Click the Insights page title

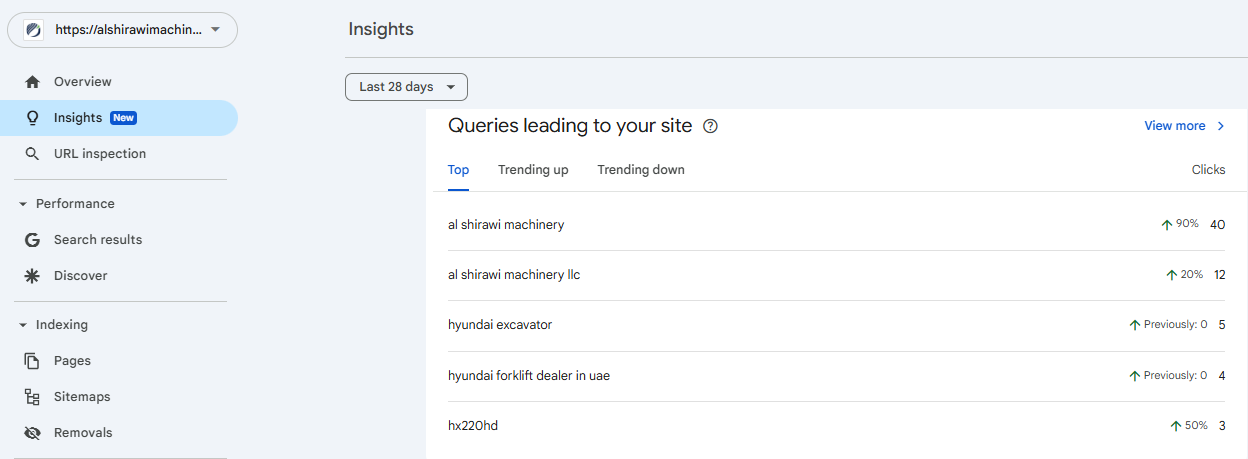pyautogui.click(x=381, y=29)
